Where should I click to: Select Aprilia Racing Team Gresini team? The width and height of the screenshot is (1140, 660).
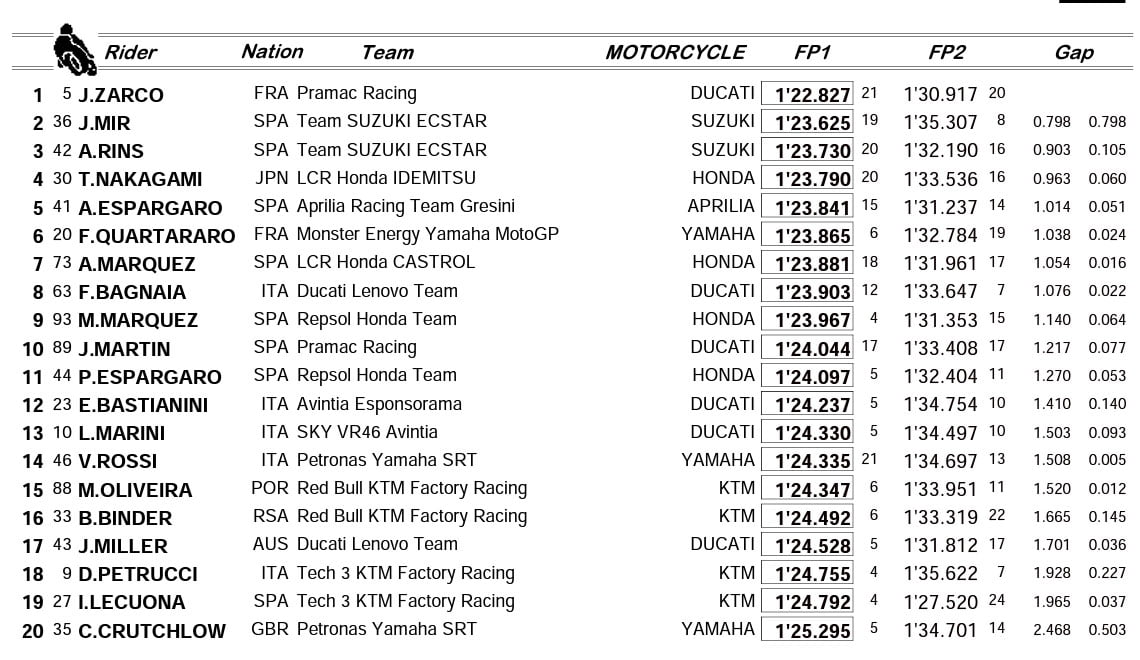pyautogui.click(x=405, y=206)
